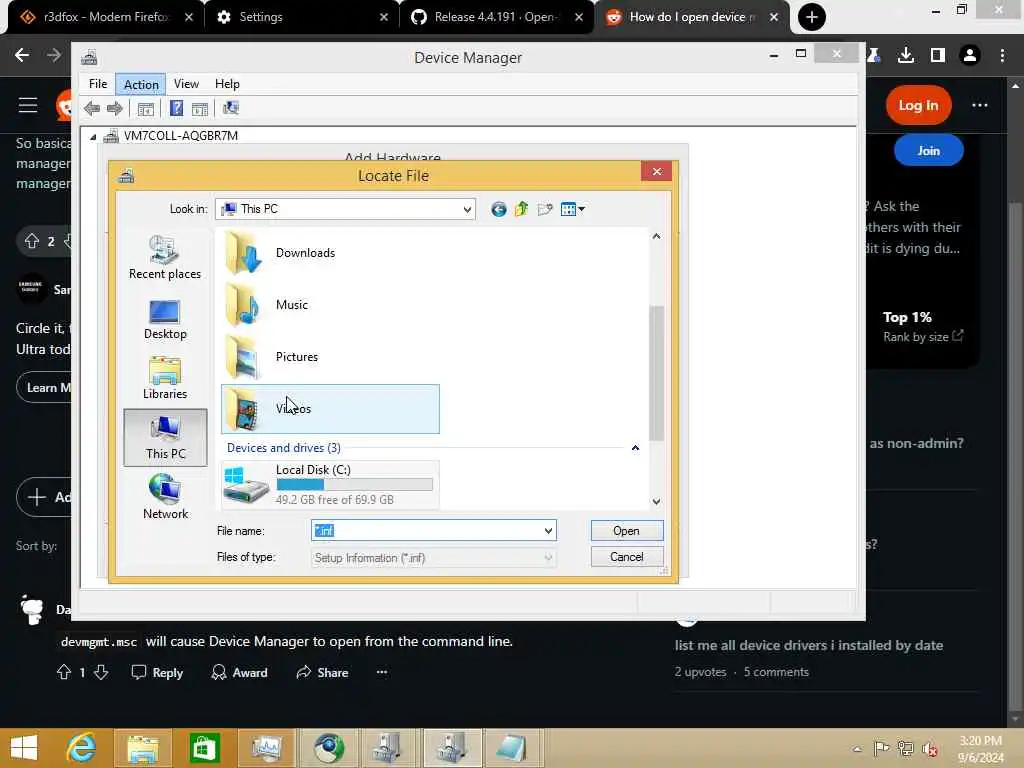Open File menu in Device Manager
The width and height of the screenshot is (1024, 768).
(98, 84)
